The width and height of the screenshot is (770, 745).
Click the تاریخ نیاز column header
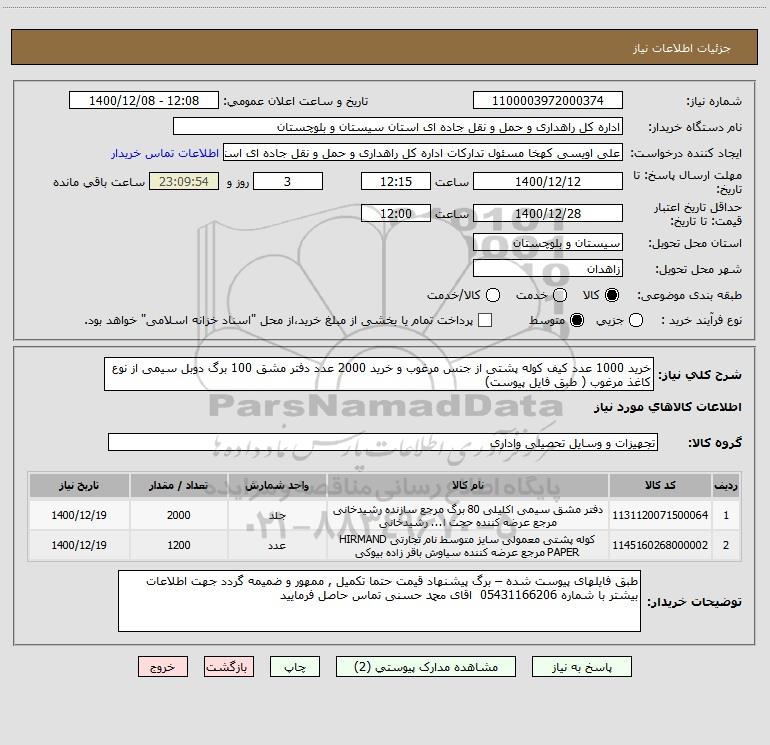tap(79, 485)
